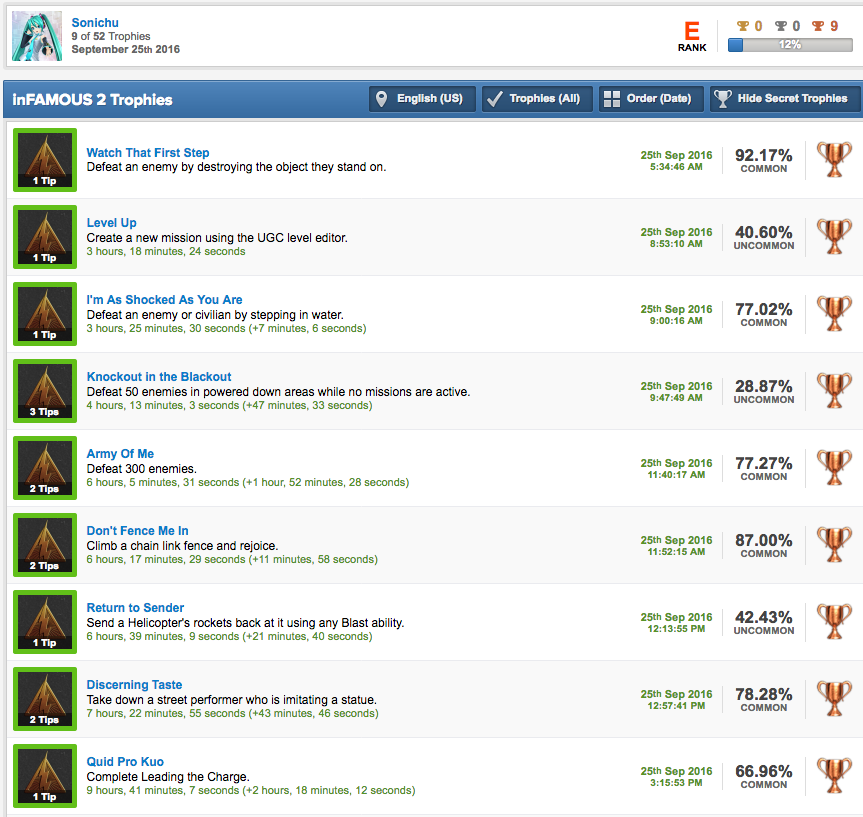Open the English (US) language dropdown
Viewport: 863px width, 817px height.
[422, 99]
